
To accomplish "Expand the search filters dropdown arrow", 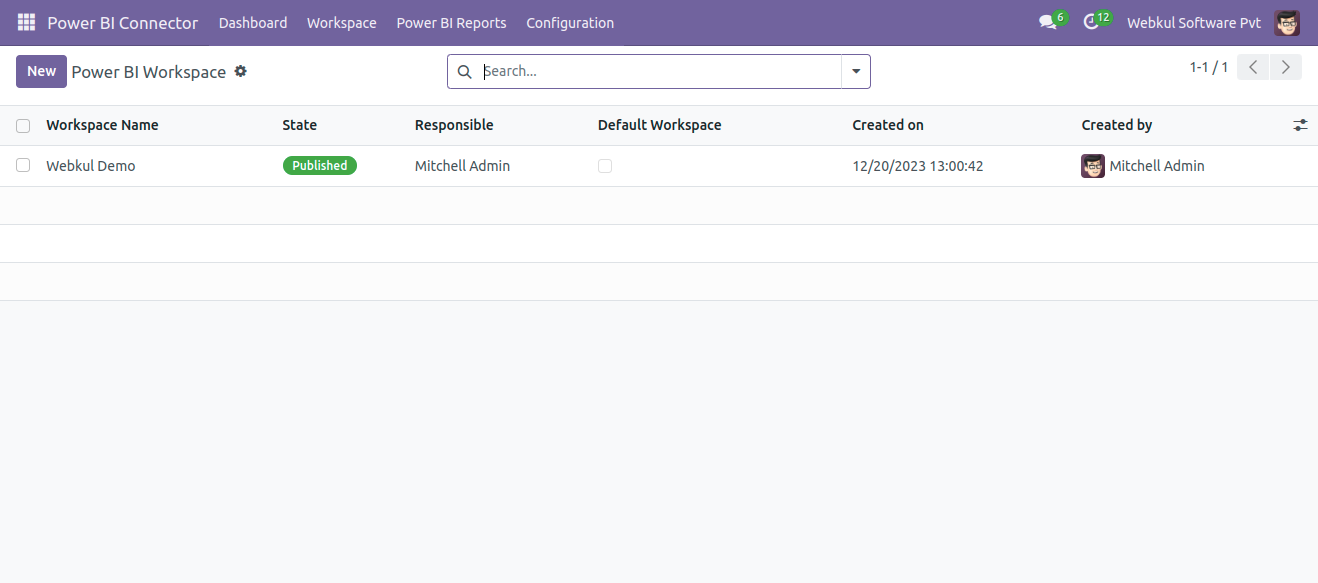I will 856,71.
